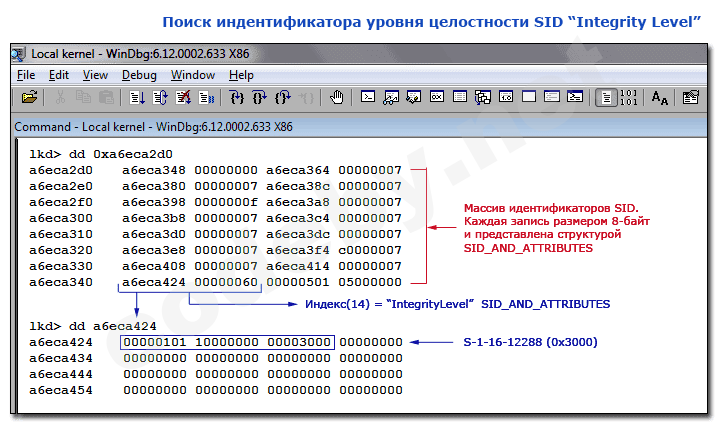
Task: Open the Debug menu
Action: 139,75
